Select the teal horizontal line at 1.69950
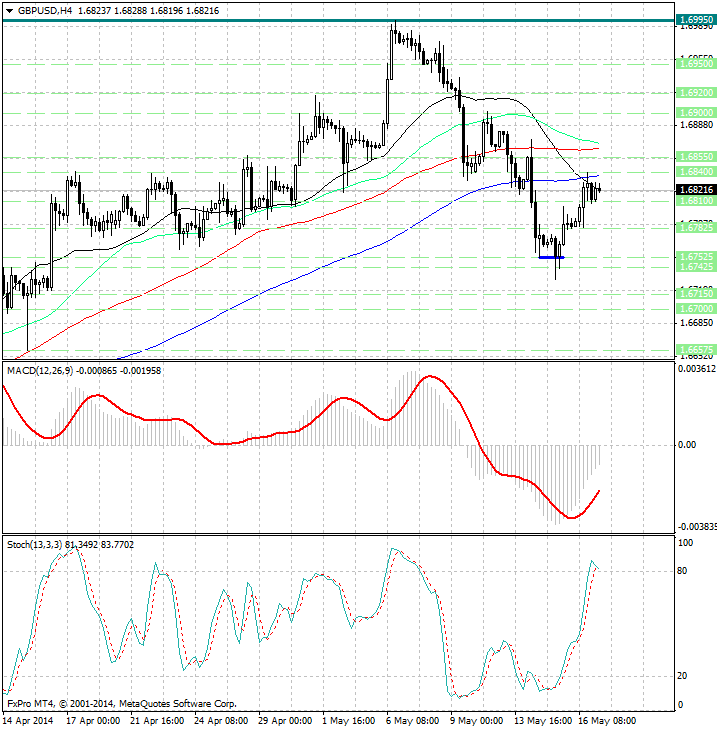Image resolution: width=717 pixels, height=729 pixels. click(339, 20)
